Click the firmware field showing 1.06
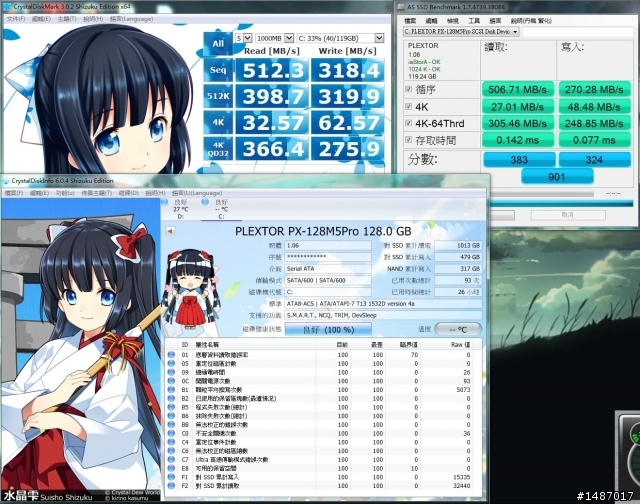Viewport: 640px width, 504px height. tap(328, 246)
